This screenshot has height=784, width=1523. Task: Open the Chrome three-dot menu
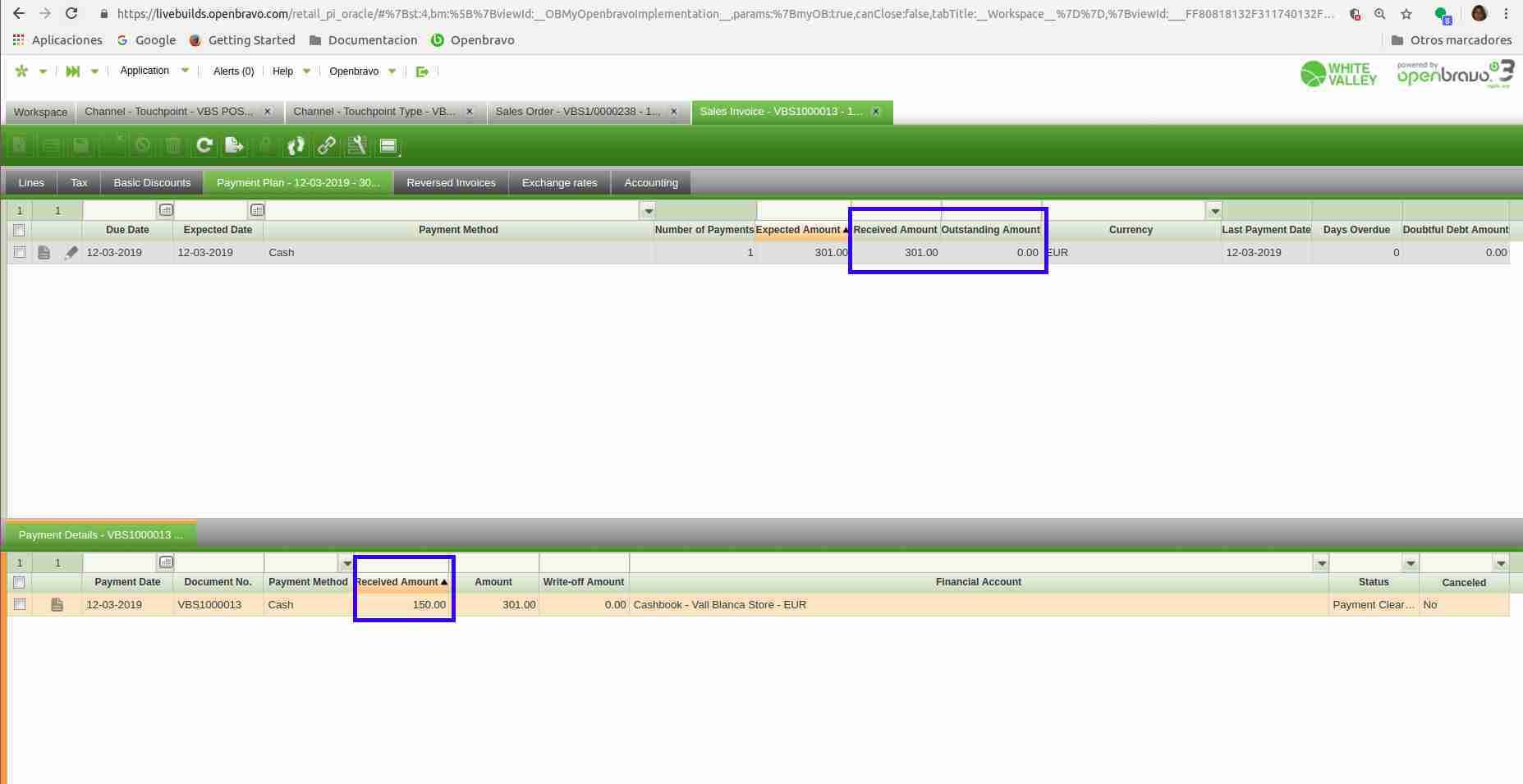[1506, 14]
